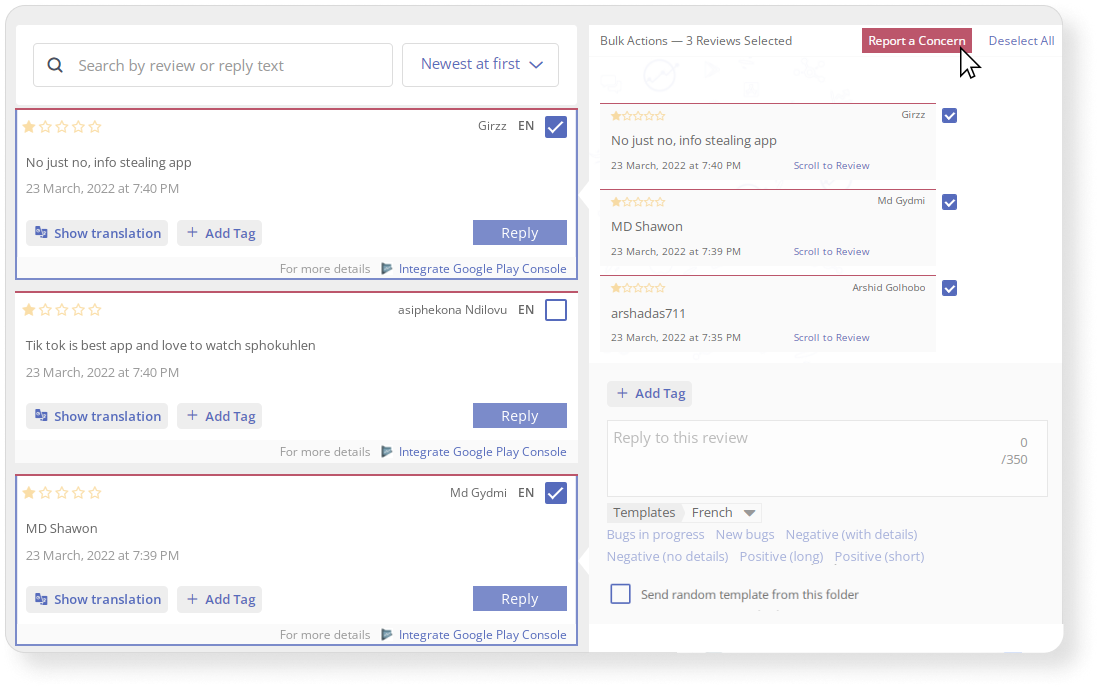
Task: Select the New bugs template
Action: tap(745, 535)
